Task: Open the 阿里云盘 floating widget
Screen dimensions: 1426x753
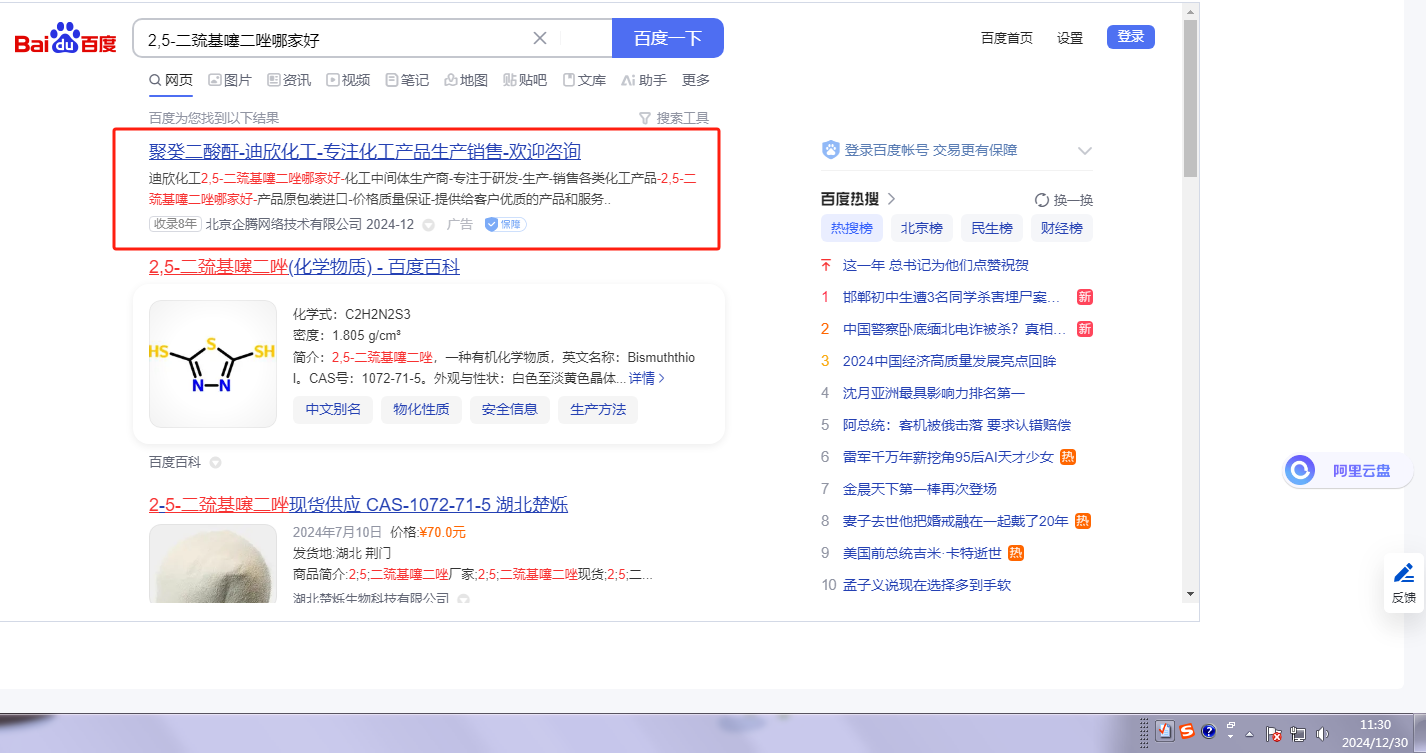Action: tap(1343, 470)
